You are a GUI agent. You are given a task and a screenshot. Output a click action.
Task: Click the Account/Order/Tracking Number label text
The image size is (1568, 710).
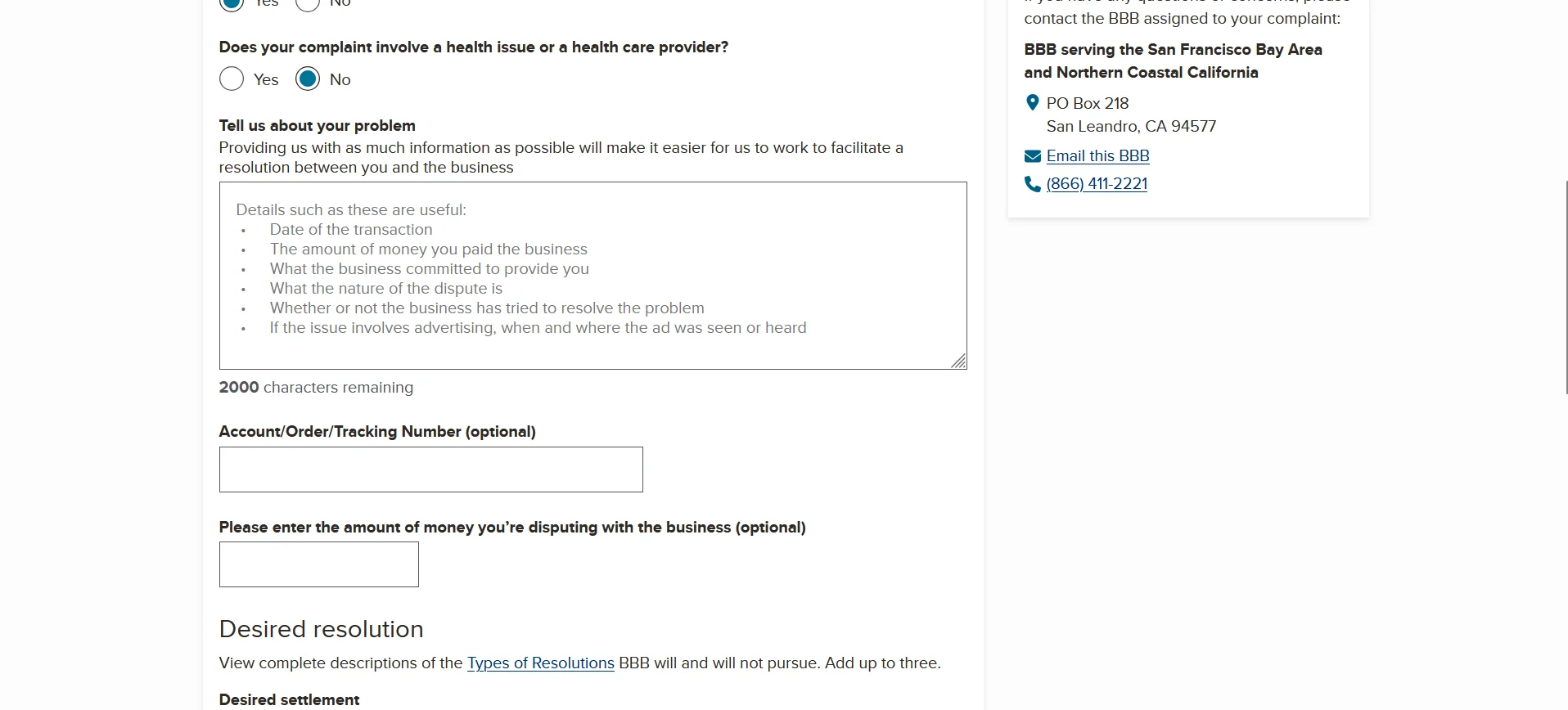pyautogui.click(x=376, y=432)
